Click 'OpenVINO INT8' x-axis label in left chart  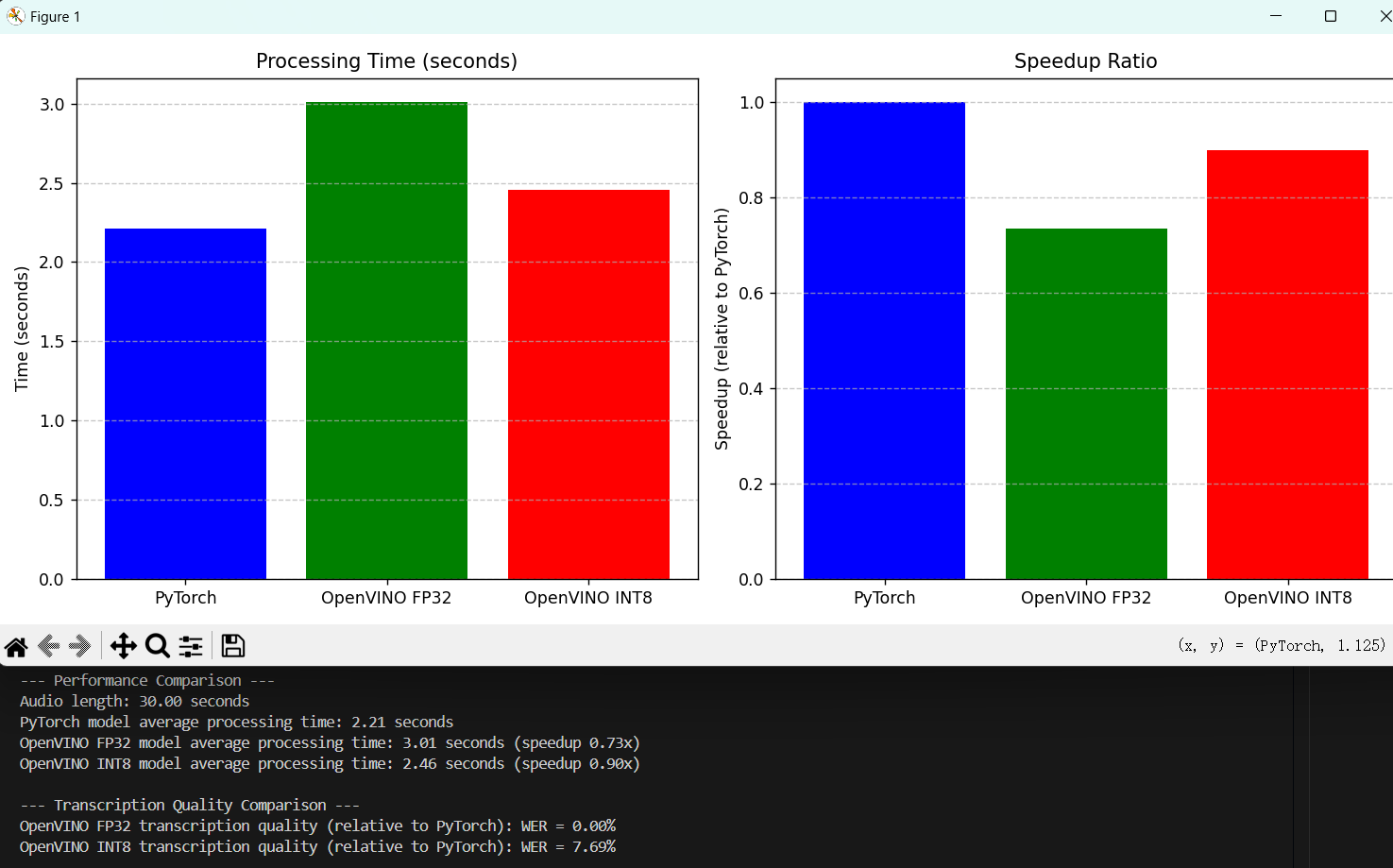588,598
